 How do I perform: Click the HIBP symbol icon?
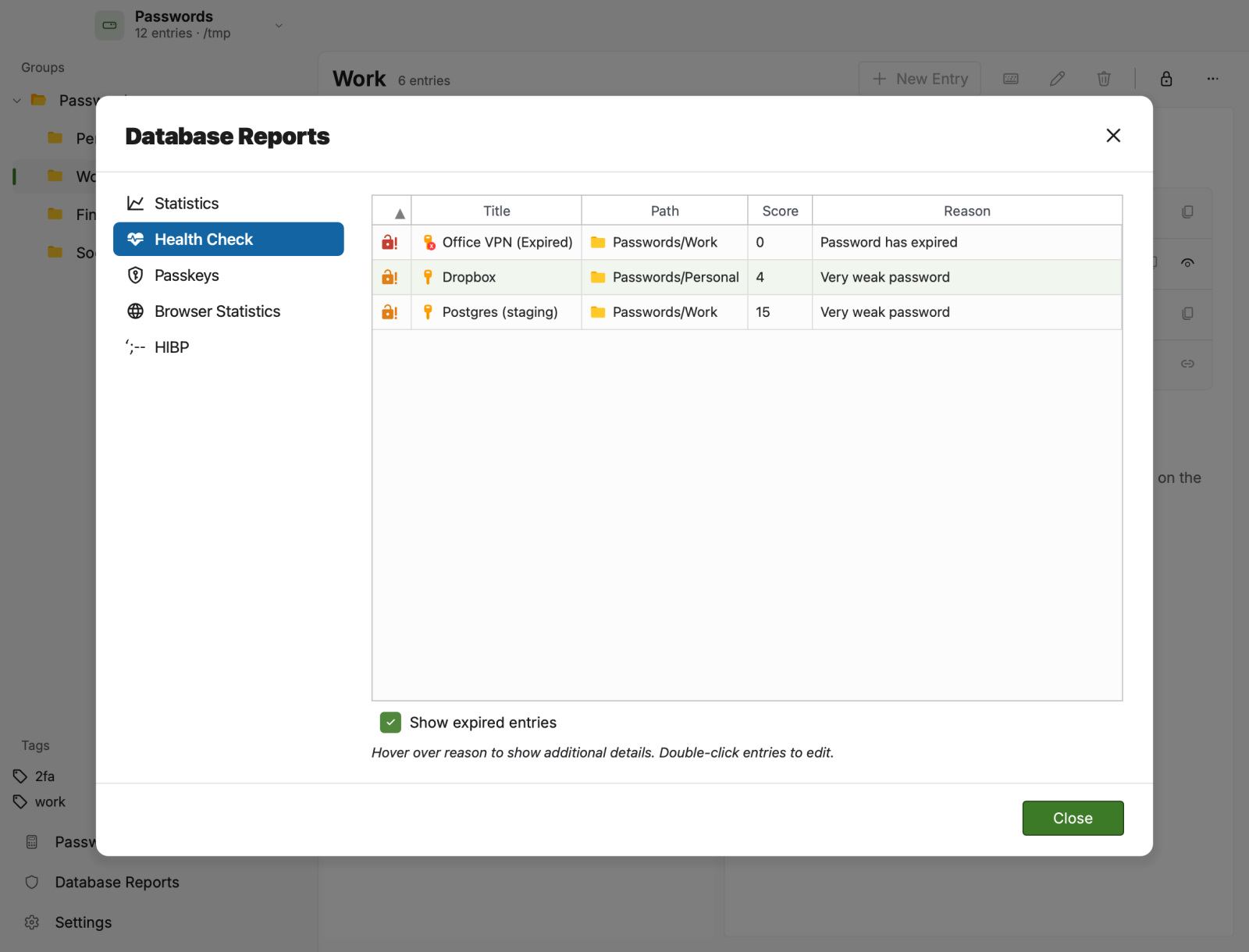pos(135,346)
